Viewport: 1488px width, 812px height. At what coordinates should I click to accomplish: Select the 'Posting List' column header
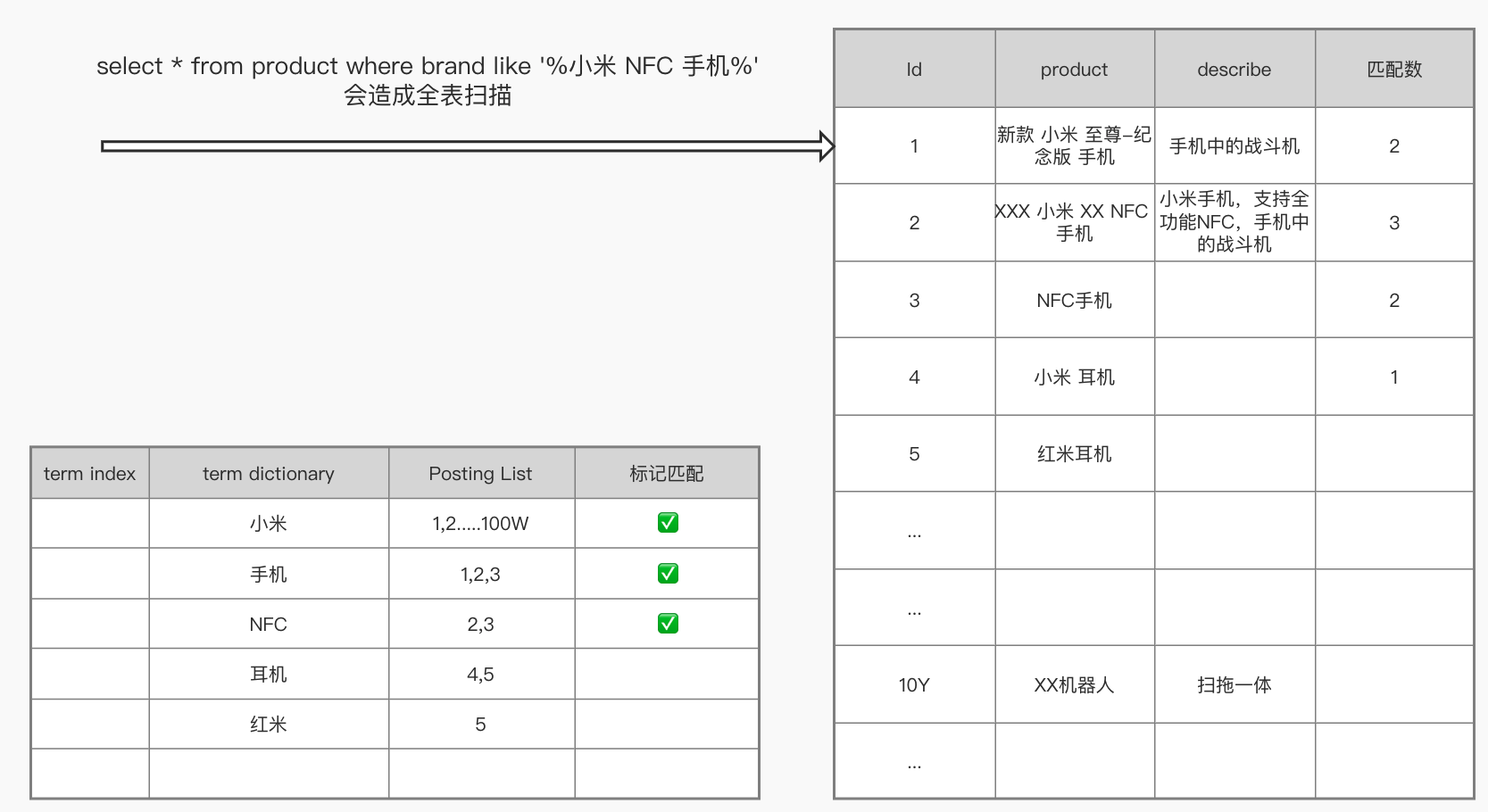pos(481,473)
